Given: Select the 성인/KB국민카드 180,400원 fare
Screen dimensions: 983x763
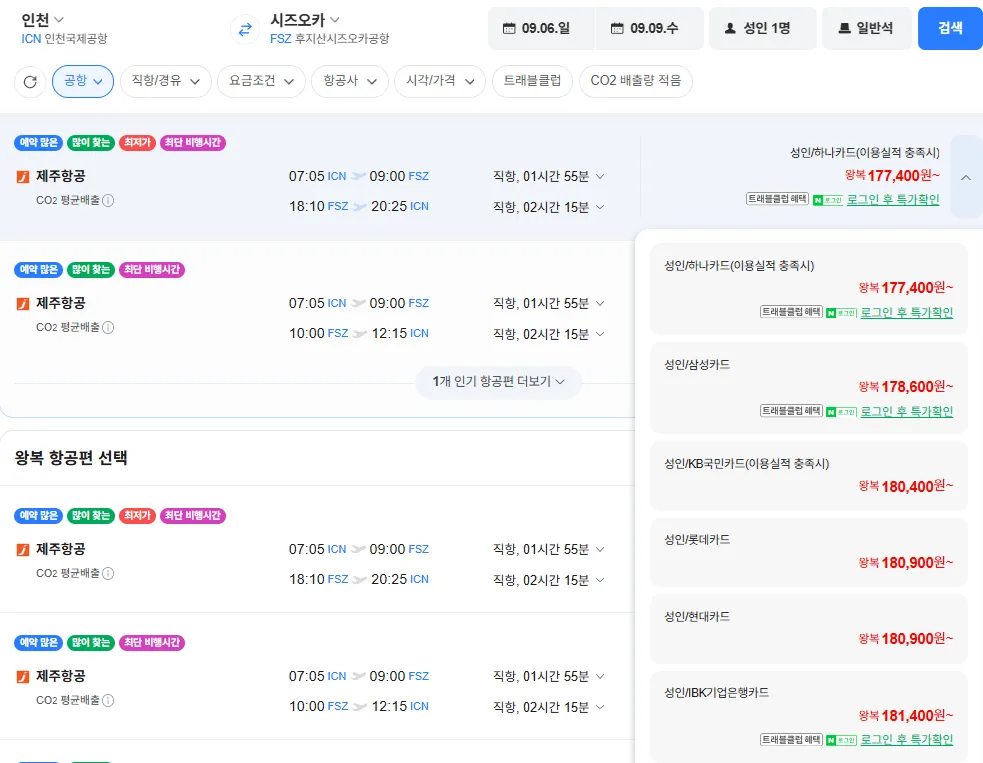Looking at the screenshot, I should coord(809,476).
